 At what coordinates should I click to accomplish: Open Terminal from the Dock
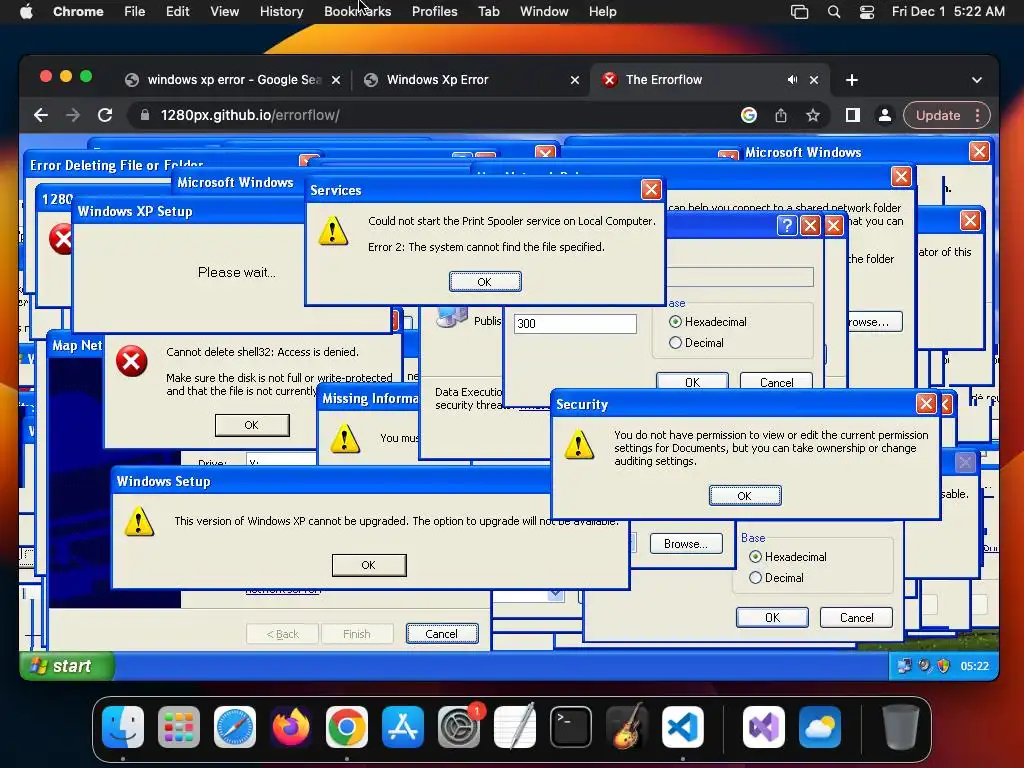pyautogui.click(x=571, y=726)
